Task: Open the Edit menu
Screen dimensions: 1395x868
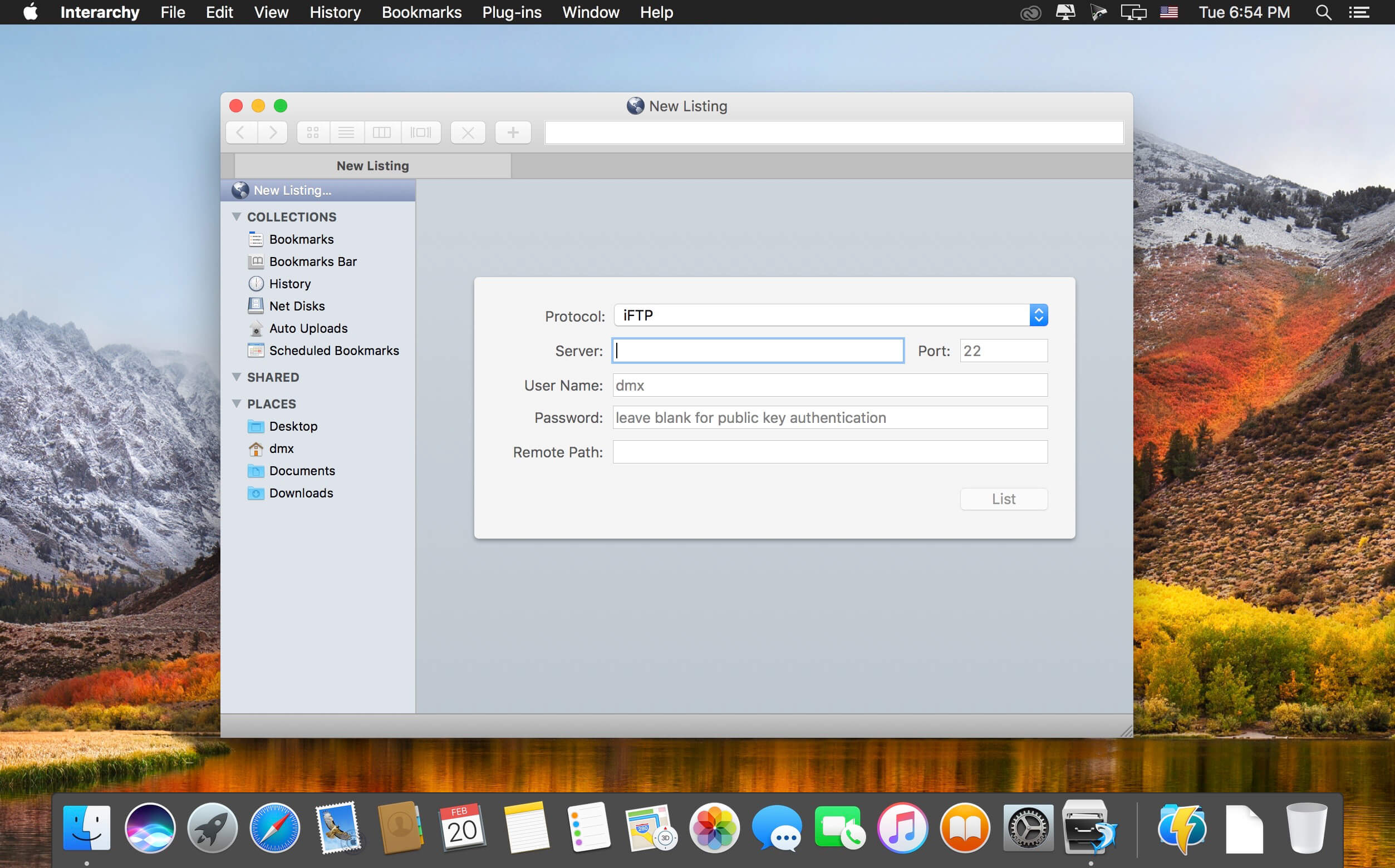Action: click(219, 12)
